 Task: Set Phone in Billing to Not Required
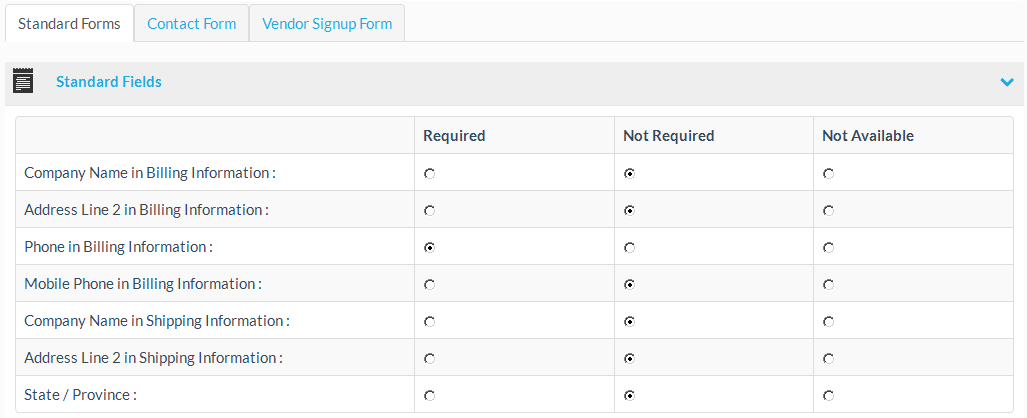(x=630, y=247)
